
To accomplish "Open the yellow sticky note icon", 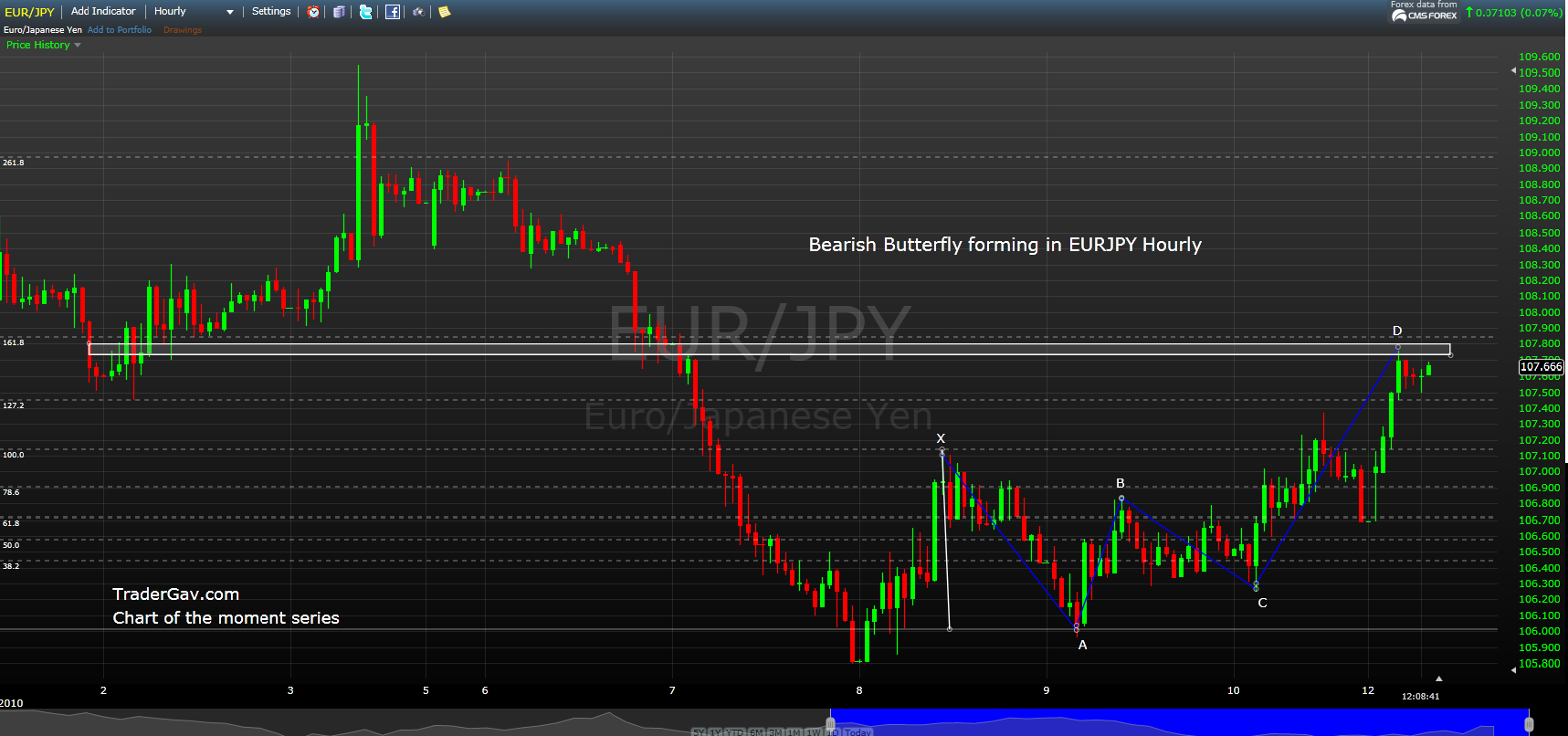I will tap(445, 12).
